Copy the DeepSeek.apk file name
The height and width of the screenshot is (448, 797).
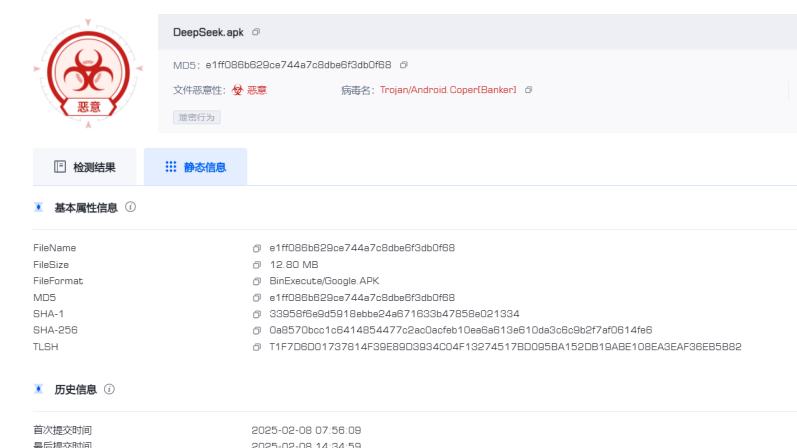pos(256,32)
